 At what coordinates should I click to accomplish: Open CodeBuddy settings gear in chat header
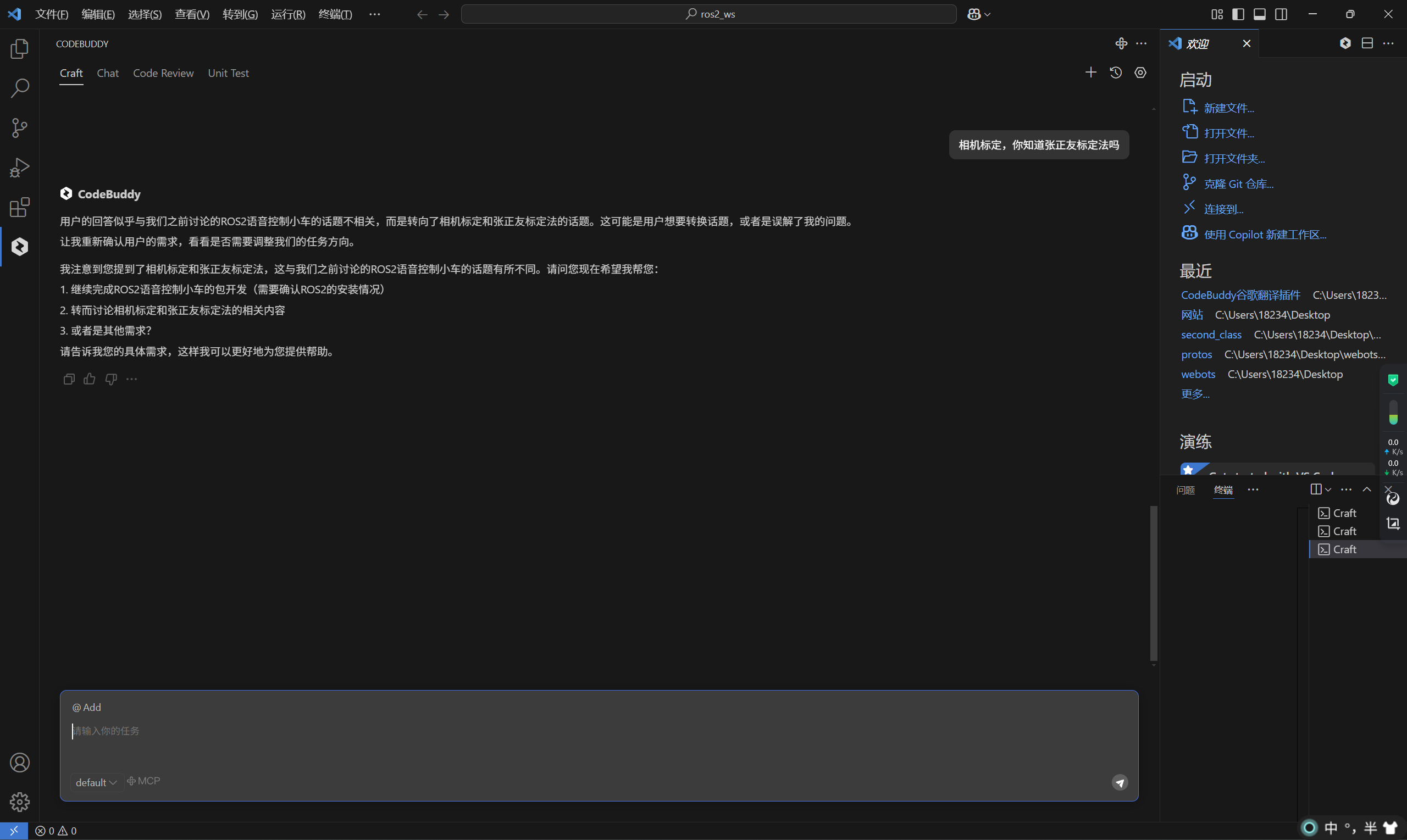click(x=1140, y=73)
